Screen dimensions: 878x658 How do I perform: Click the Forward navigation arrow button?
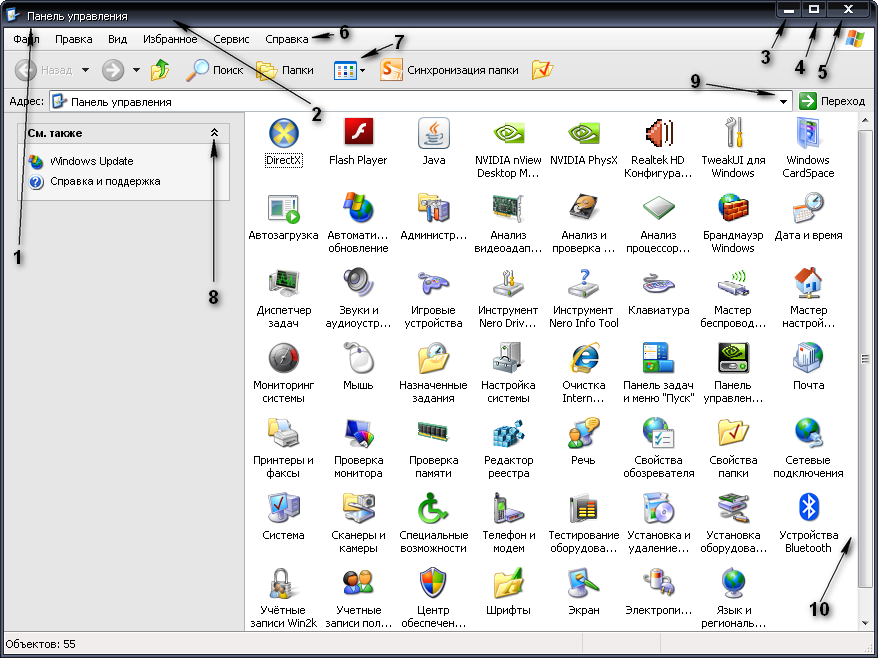tap(113, 70)
